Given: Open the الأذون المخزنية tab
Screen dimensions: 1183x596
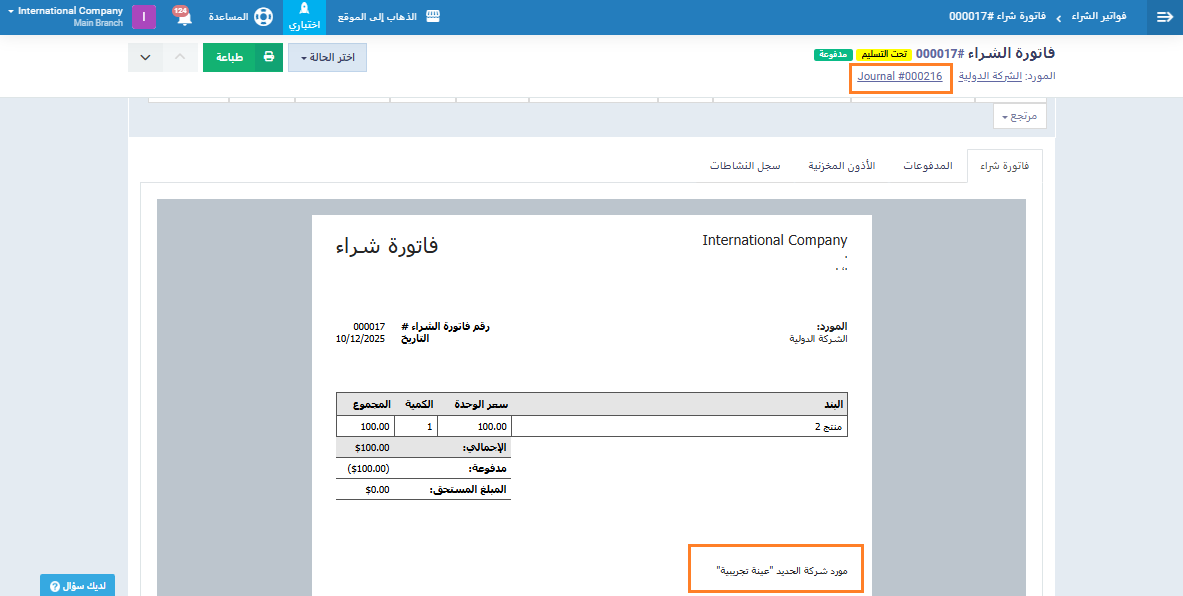Looking at the screenshot, I should point(842,165).
